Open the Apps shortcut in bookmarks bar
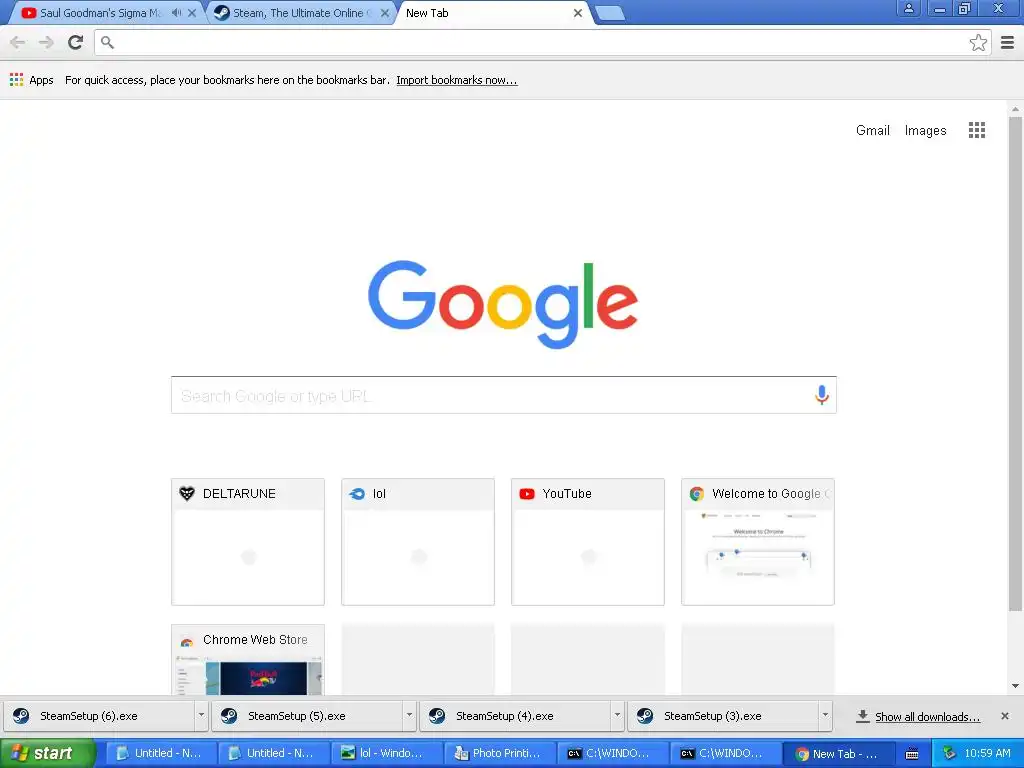Image resolution: width=1024 pixels, height=768 pixels. 31,80
